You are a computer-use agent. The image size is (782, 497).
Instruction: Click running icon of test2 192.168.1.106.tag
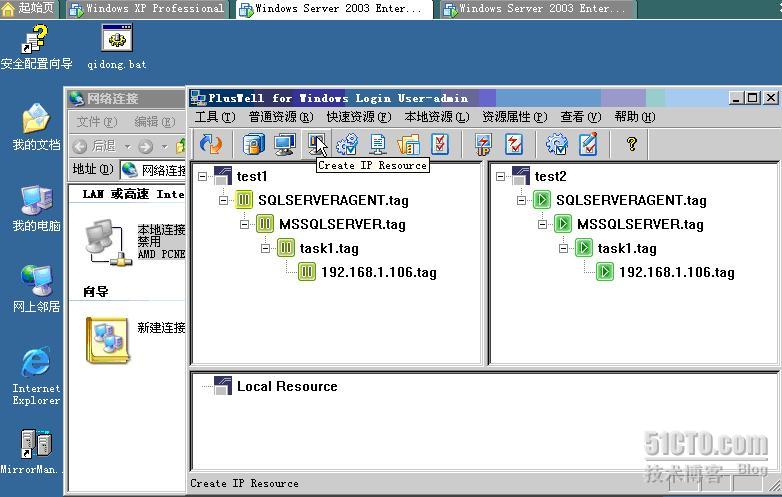tap(604, 272)
